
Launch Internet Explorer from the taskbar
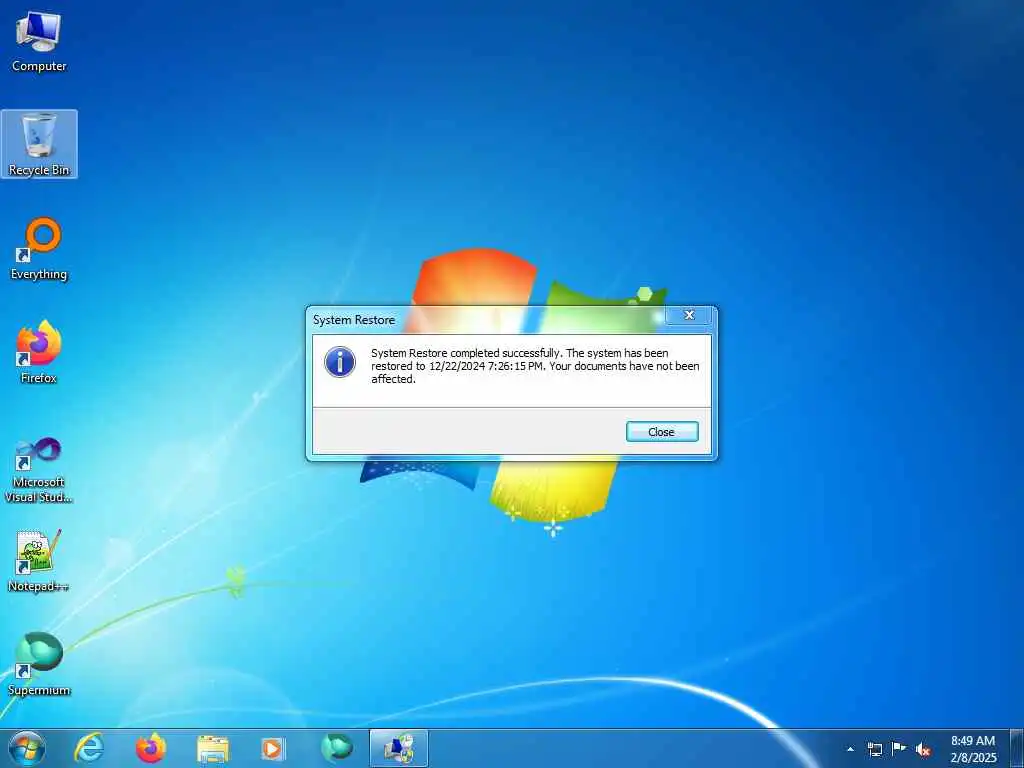[x=89, y=748]
